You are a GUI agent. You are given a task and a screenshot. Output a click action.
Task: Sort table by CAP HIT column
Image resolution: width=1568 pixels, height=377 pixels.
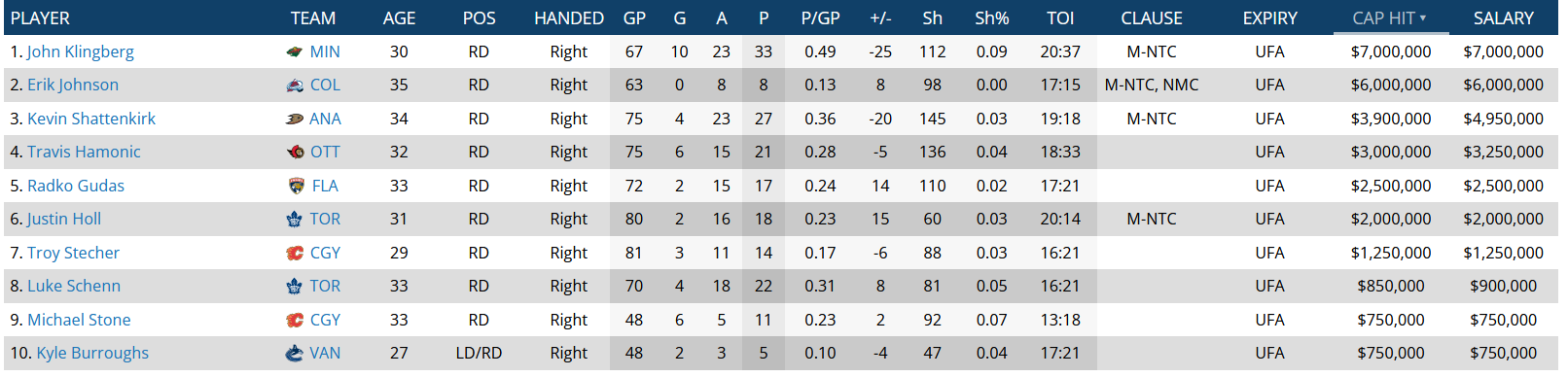click(1389, 18)
